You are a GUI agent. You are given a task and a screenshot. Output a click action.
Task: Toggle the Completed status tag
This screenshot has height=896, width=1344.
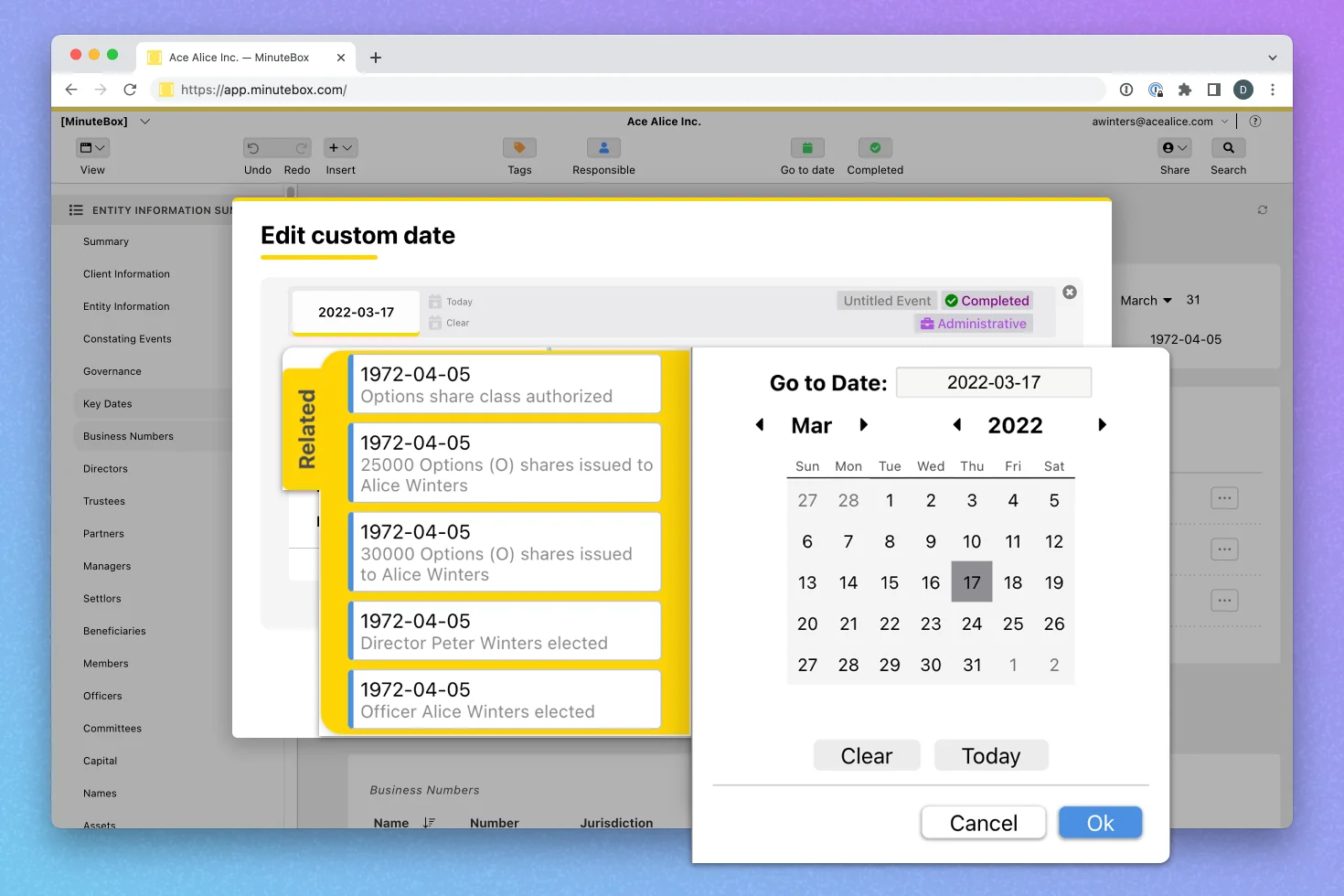(x=987, y=301)
